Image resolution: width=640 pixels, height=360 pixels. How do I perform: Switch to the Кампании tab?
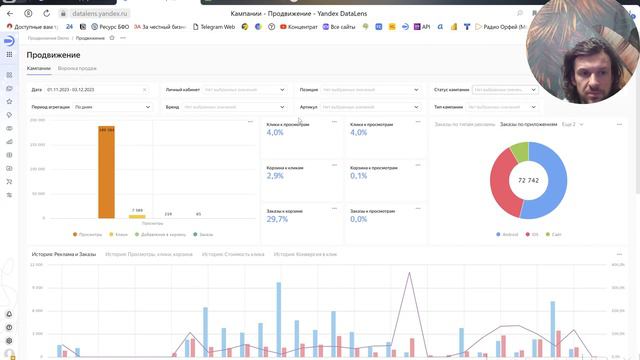pyautogui.click(x=39, y=69)
